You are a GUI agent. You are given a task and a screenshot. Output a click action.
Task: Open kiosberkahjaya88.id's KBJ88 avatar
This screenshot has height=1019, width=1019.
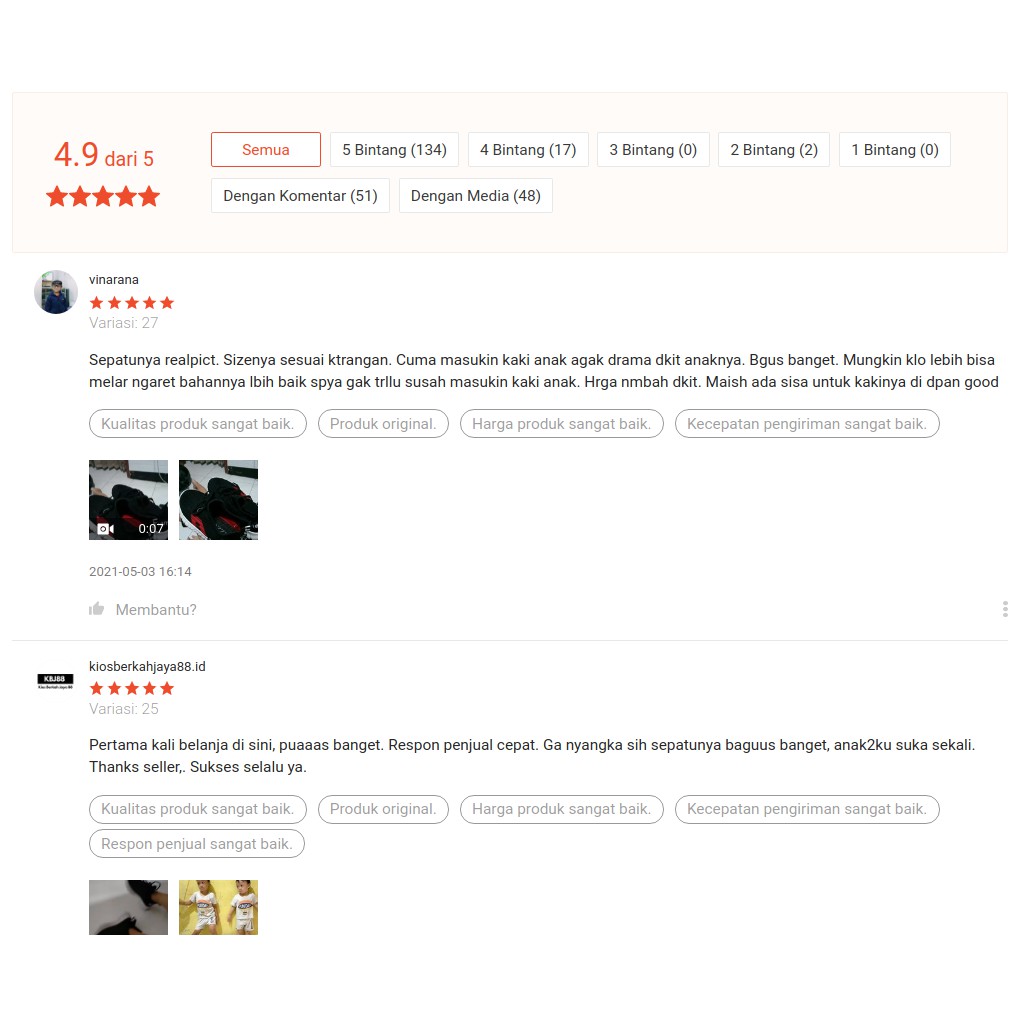pos(55,681)
